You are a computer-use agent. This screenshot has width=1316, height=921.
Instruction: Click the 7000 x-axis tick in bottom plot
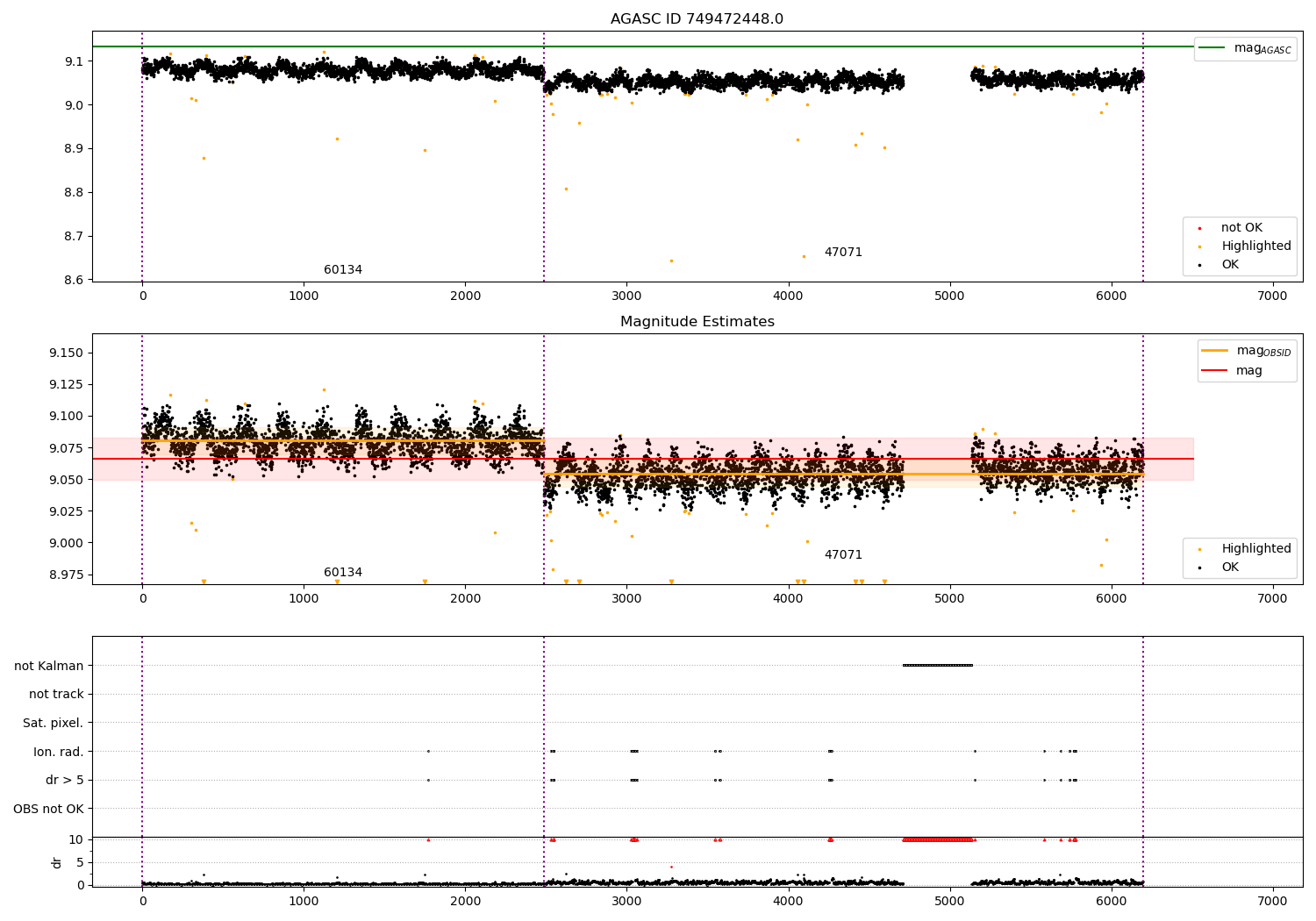pyautogui.click(x=1273, y=901)
